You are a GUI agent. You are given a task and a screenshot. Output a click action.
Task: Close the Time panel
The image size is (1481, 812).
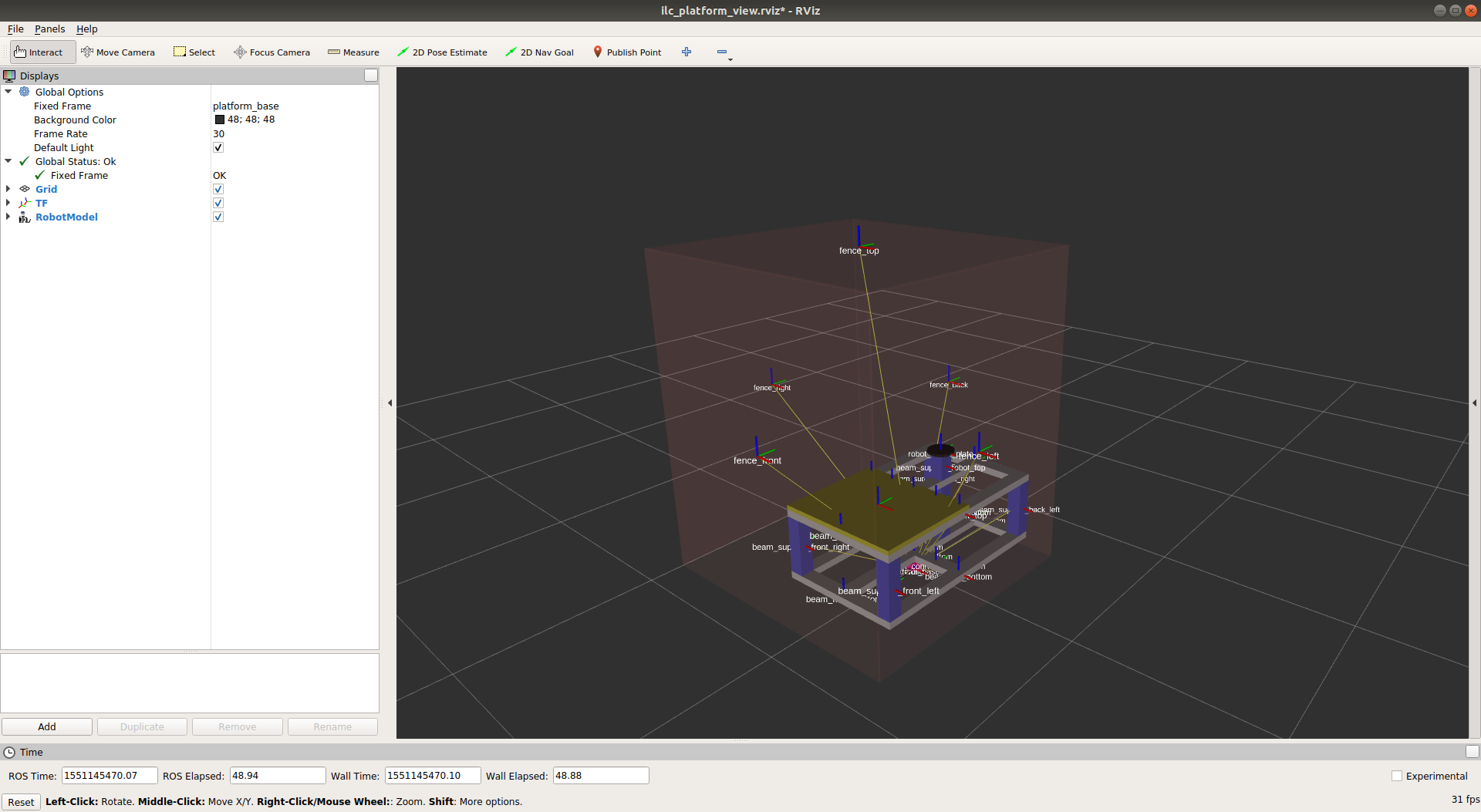coord(1473,752)
